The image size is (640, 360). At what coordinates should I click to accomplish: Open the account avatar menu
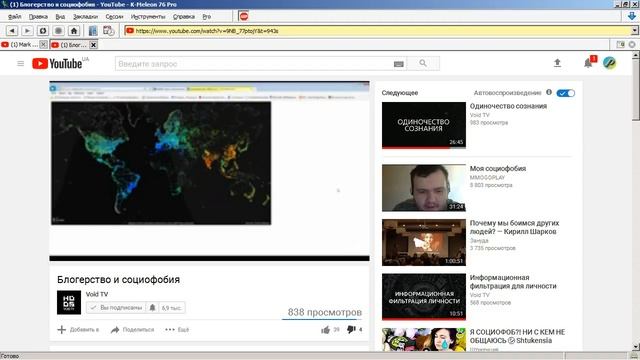(609, 63)
